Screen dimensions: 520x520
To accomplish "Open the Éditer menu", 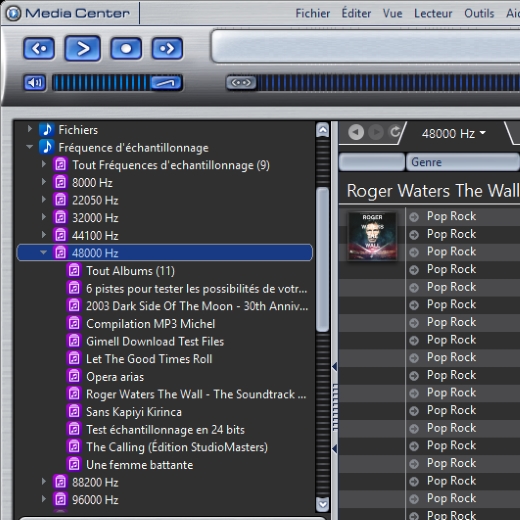I will tap(356, 13).
